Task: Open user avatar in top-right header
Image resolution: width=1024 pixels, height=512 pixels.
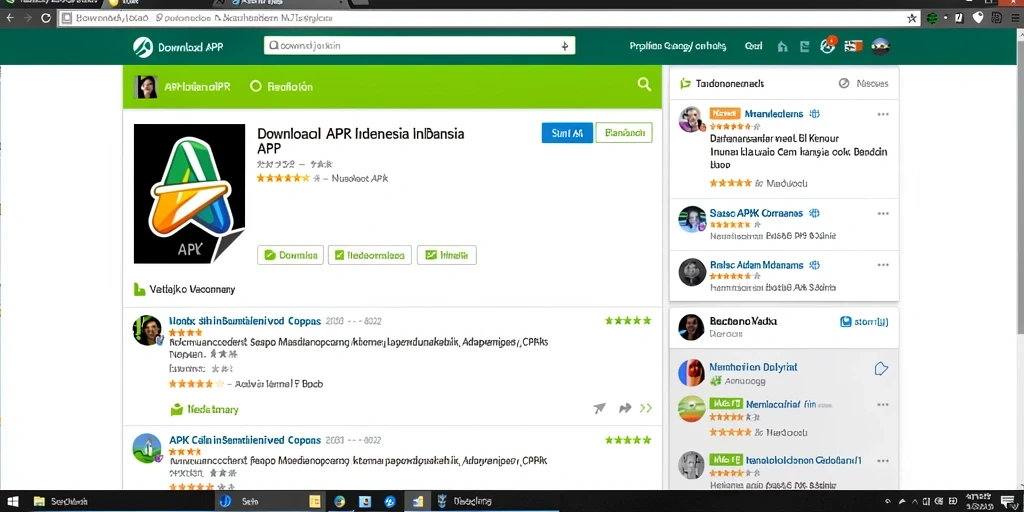Action: 880,46
